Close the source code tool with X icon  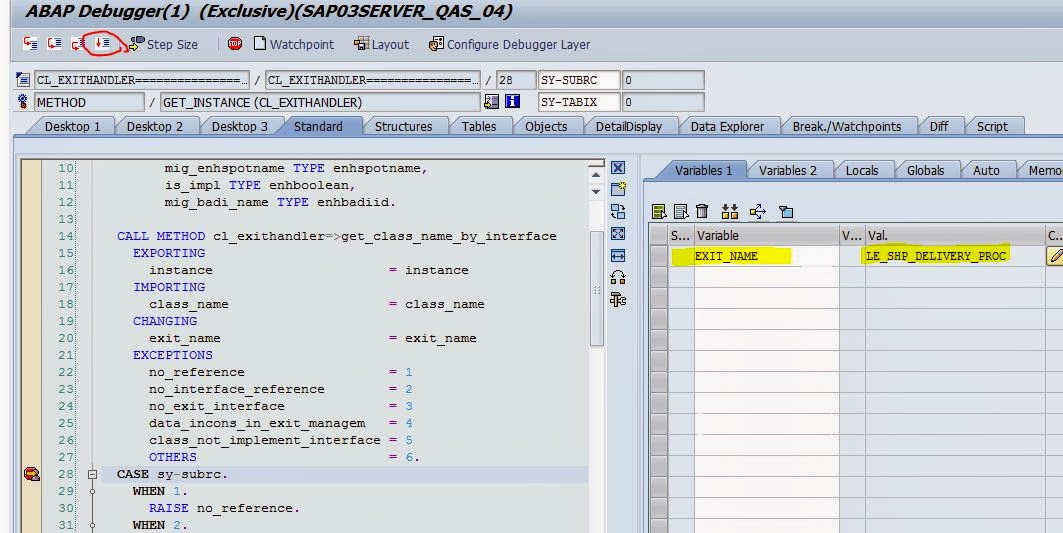[x=618, y=168]
